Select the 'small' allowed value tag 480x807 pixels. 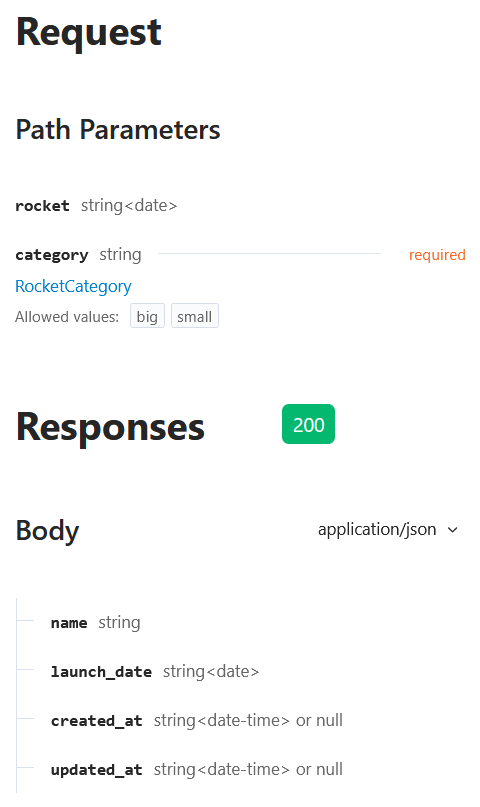pos(194,316)
